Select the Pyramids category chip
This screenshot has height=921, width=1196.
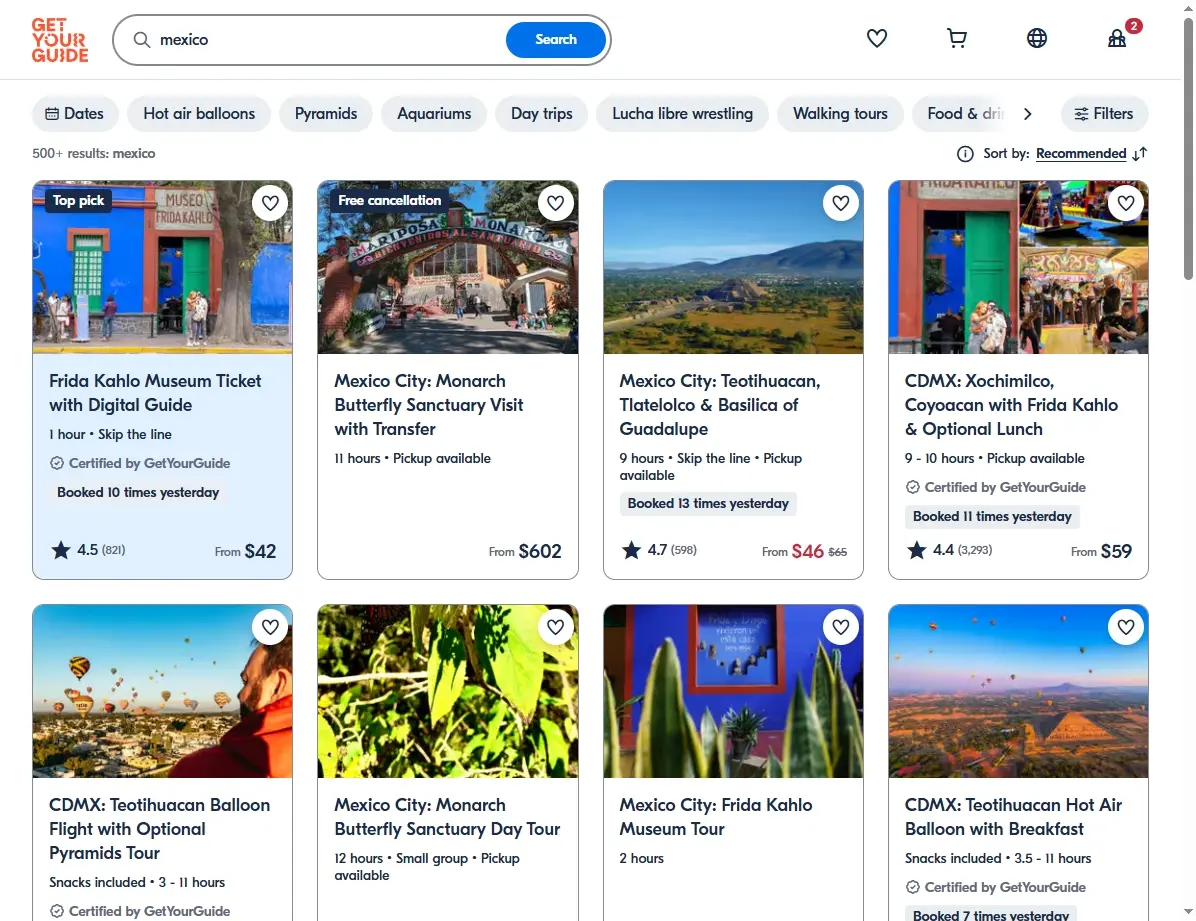point(326,114)
